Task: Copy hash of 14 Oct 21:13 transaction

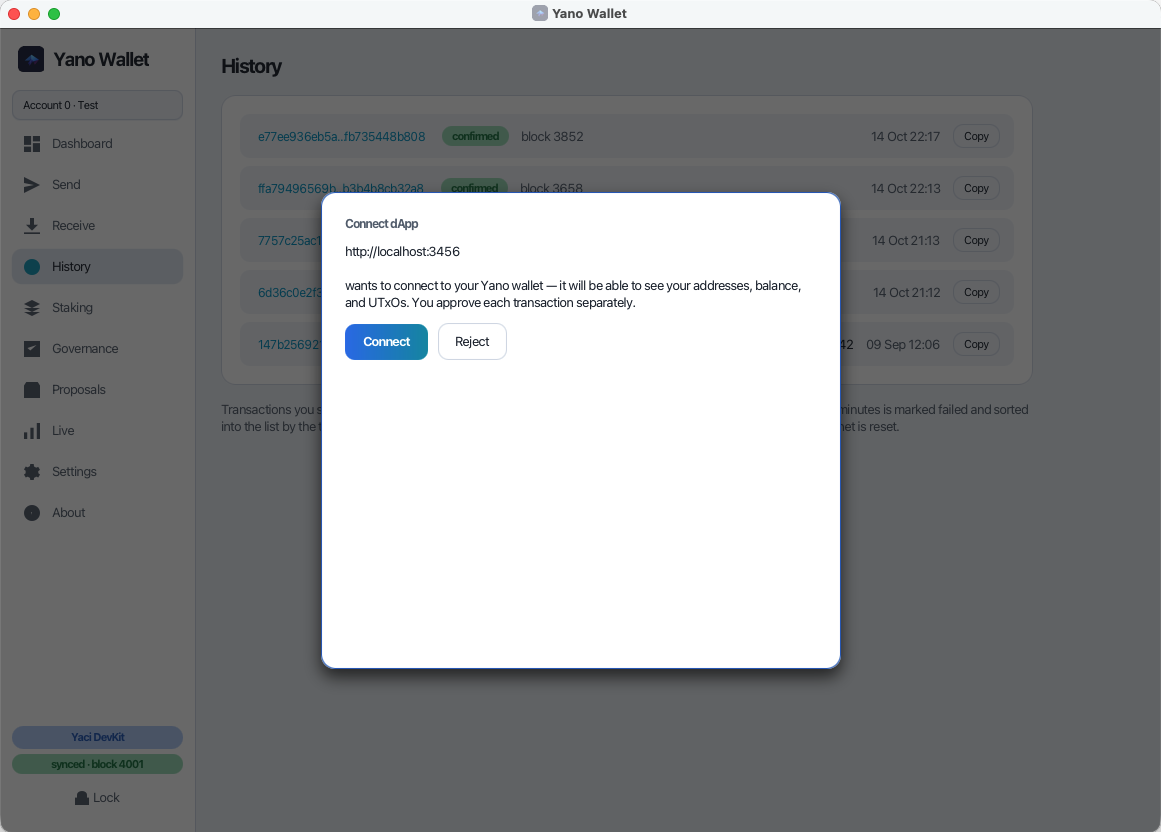Action: click(976, 240)
